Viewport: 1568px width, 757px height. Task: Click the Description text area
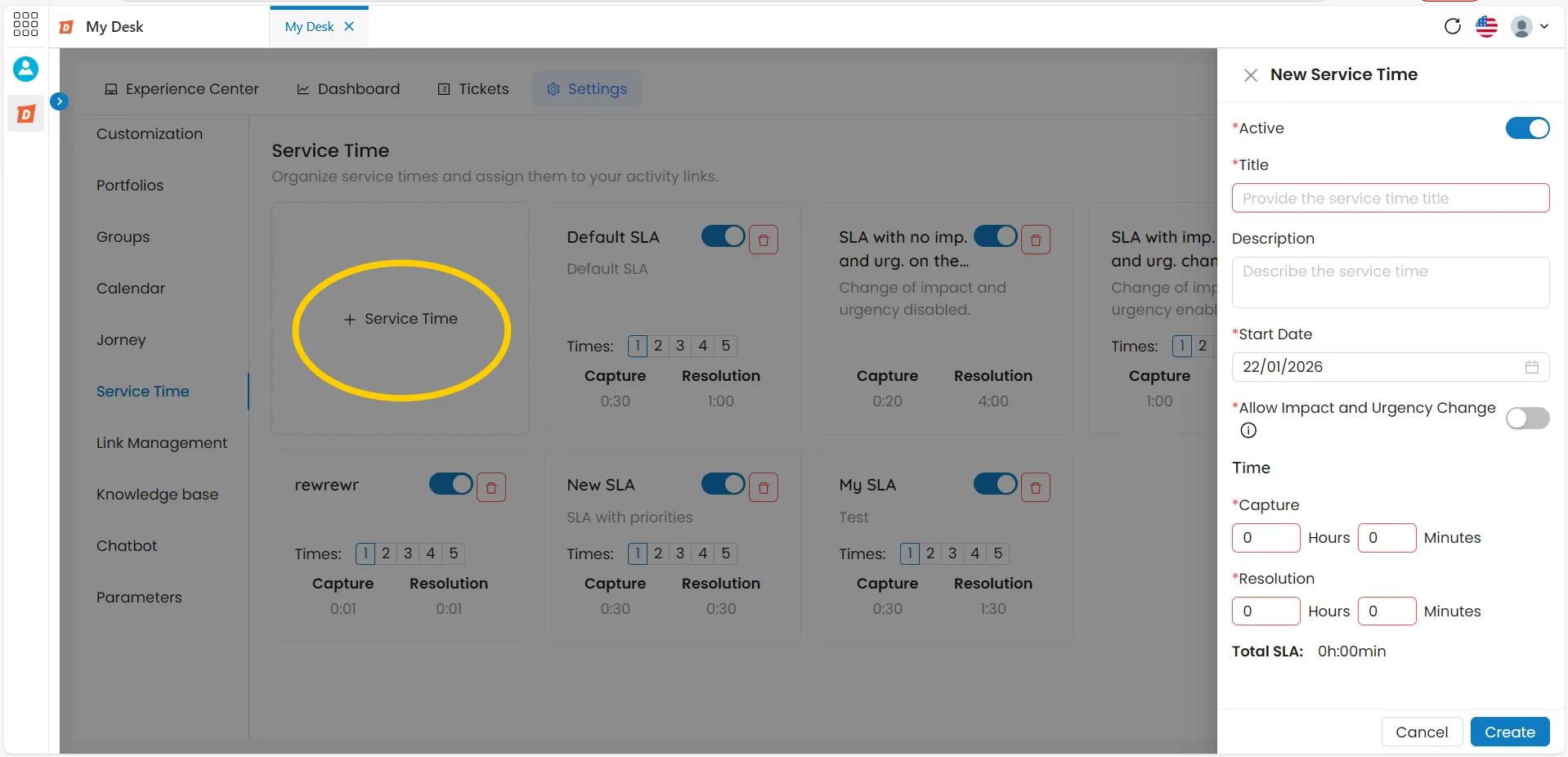1390,282
